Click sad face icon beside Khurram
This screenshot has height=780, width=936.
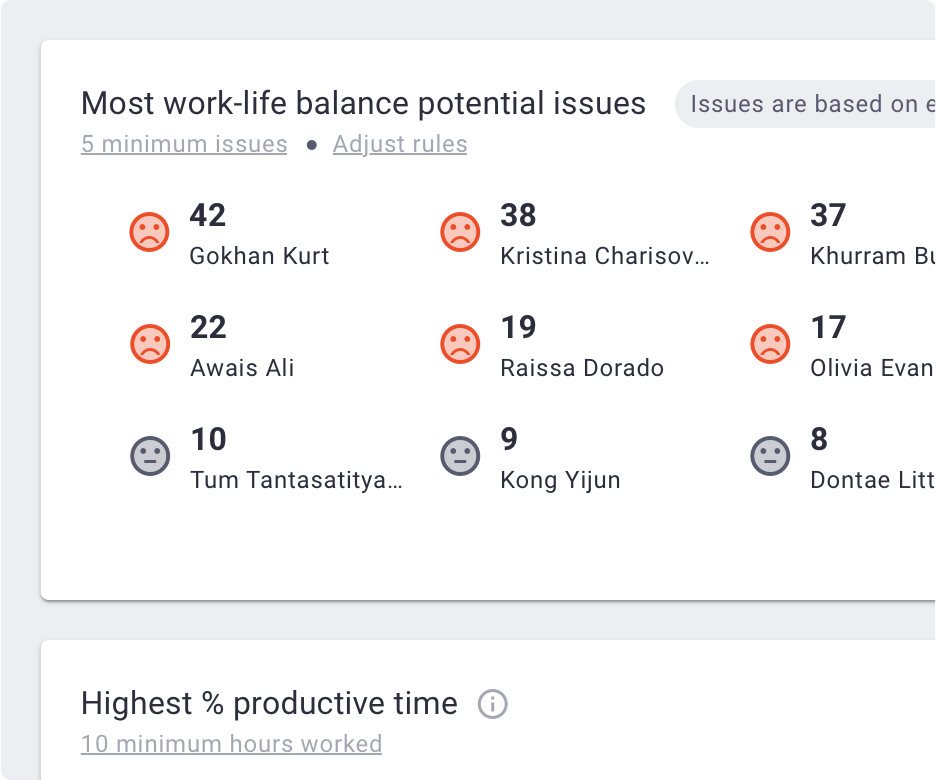point(769,232)
